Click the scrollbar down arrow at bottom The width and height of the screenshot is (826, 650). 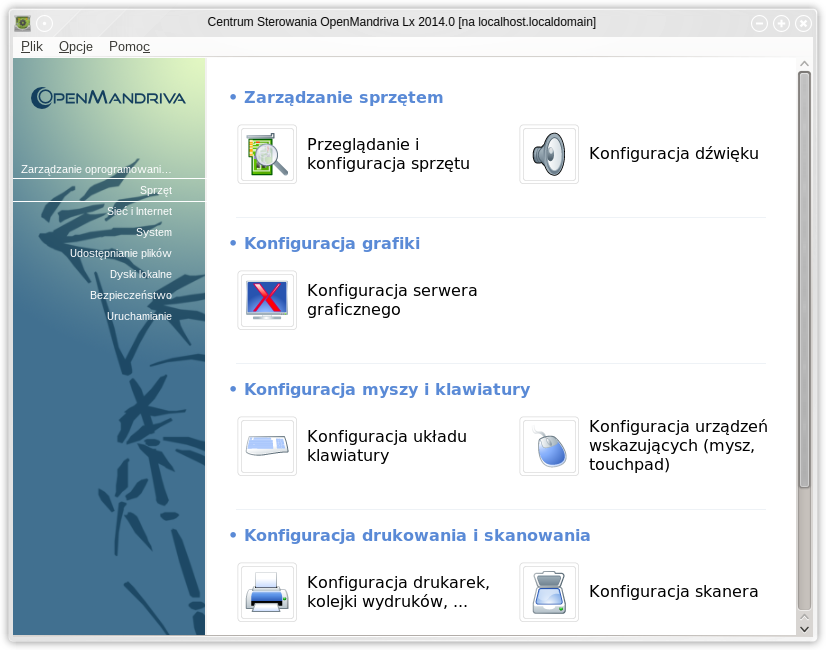point(804,629)
